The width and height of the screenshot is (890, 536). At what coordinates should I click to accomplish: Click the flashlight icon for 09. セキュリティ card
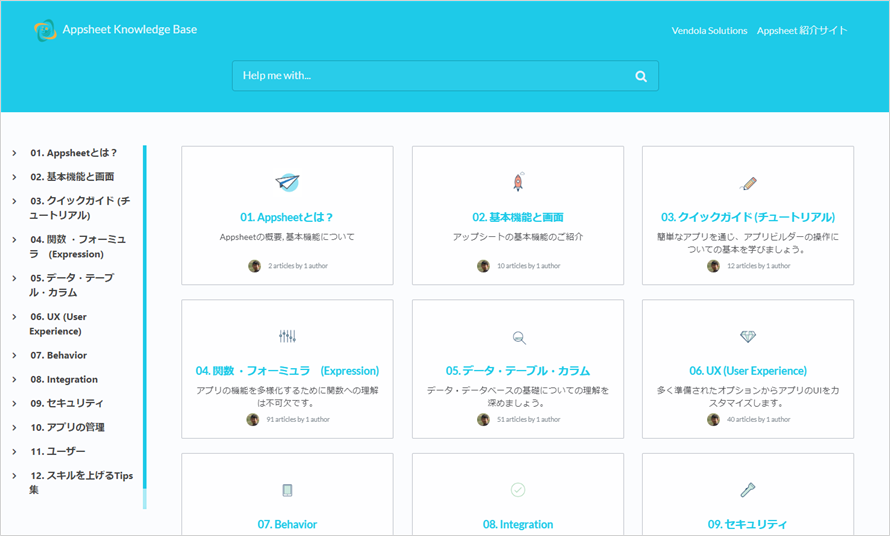[748, 490]
